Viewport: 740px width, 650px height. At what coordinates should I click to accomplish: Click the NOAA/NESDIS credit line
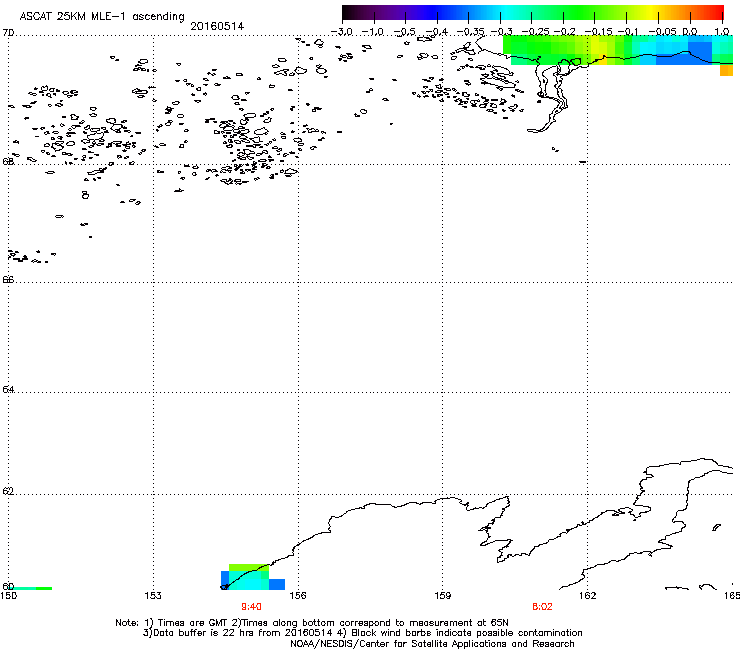point(432,644)
